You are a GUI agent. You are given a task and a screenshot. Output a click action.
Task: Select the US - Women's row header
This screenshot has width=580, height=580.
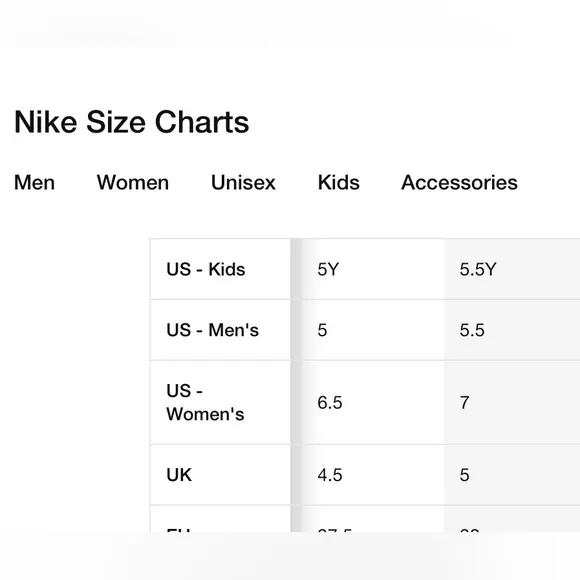pos(220,402)
